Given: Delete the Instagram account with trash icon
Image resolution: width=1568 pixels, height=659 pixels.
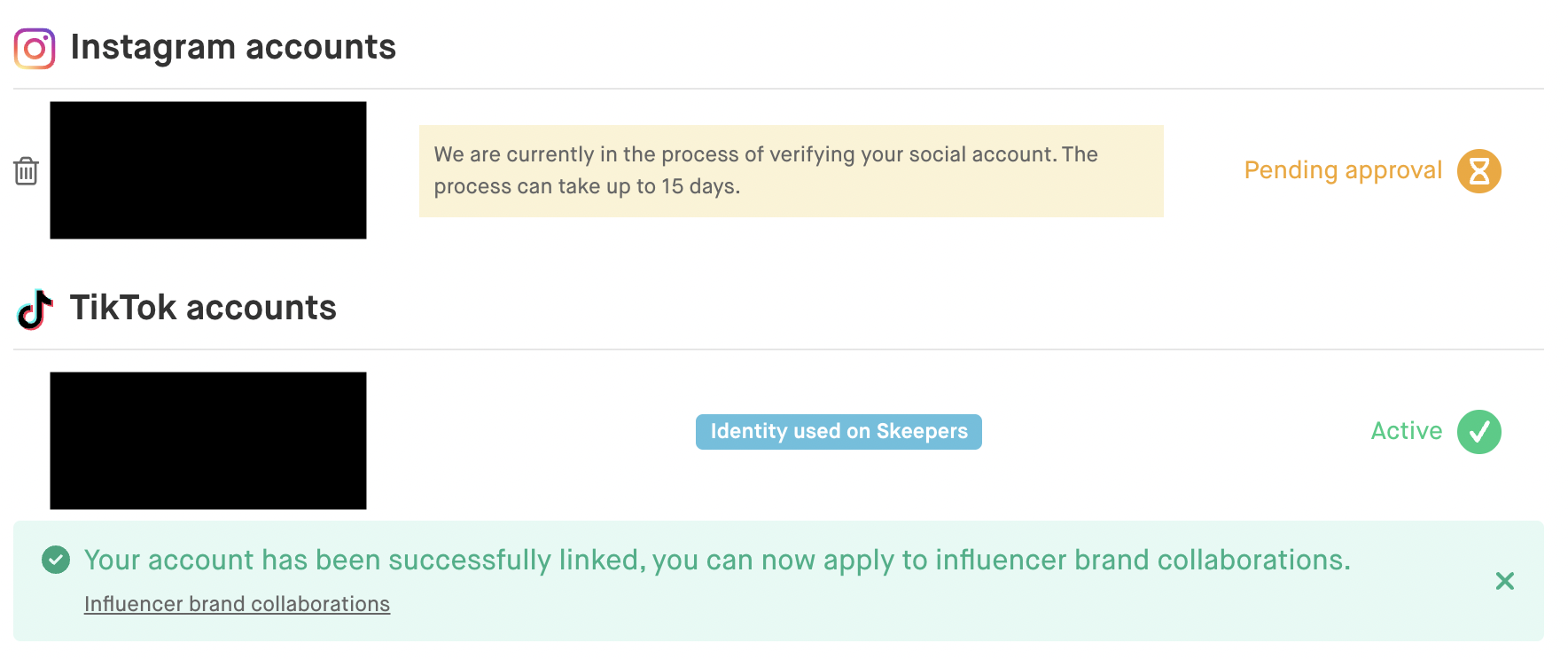Looking at the screenshot, I should click(x=27, y=170).
